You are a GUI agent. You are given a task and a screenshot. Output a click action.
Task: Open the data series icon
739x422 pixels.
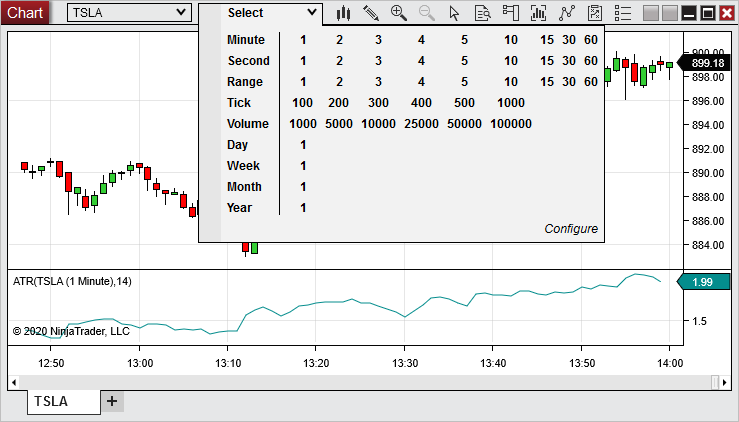click(x=538, y=13)
